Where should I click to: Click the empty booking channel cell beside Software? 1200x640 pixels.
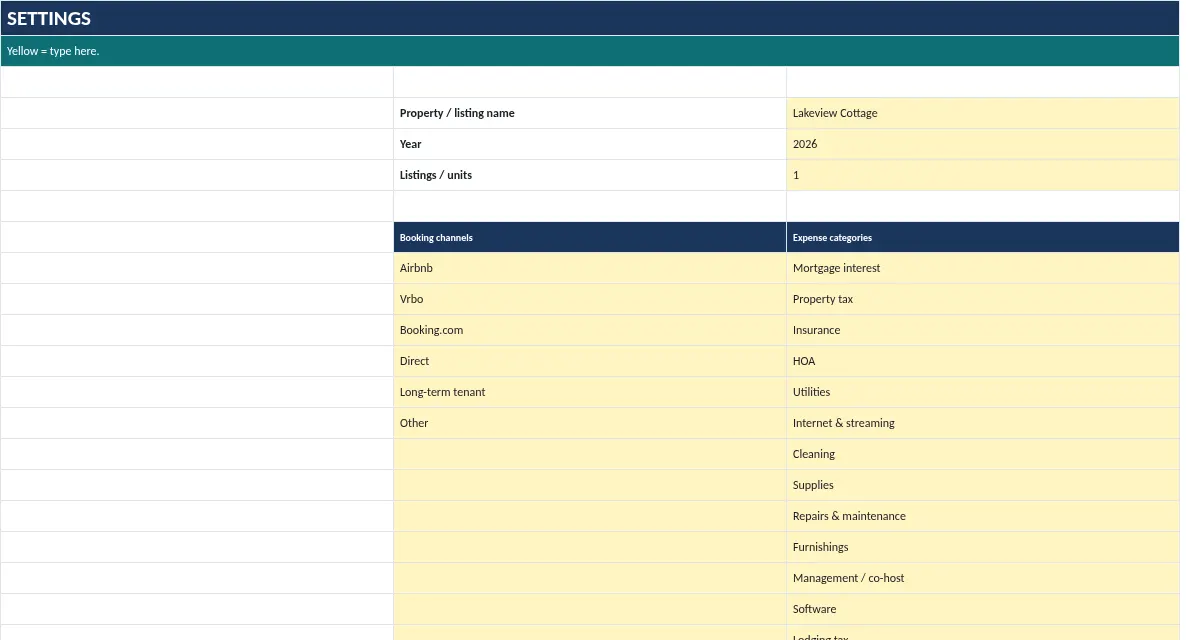tap(590, 609)
